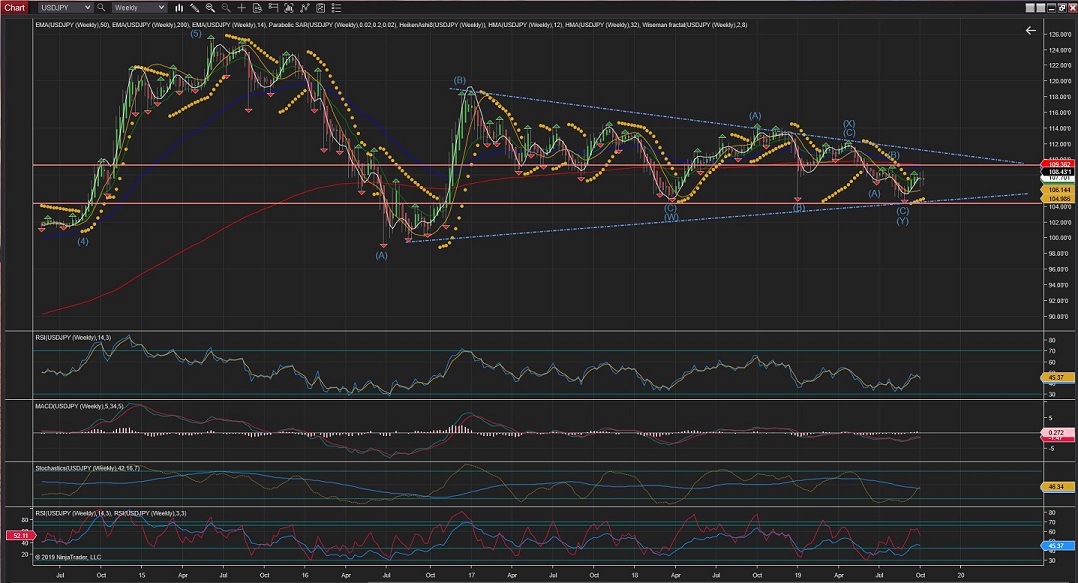Viewport: 1078px width, 583px height.
Task: Open the USDJPY instrument dropdown
Action: tap(65, 8)
